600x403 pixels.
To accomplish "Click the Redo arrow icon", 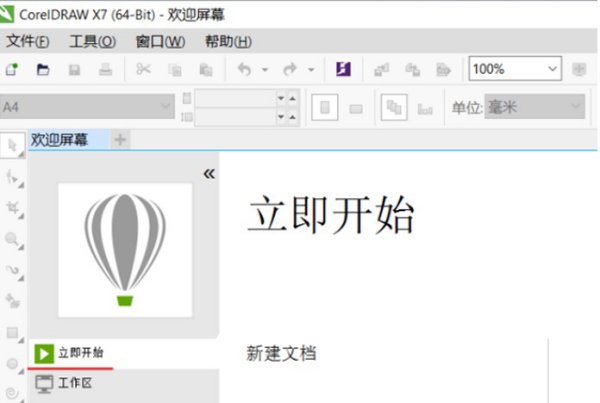I will [290, 70].
